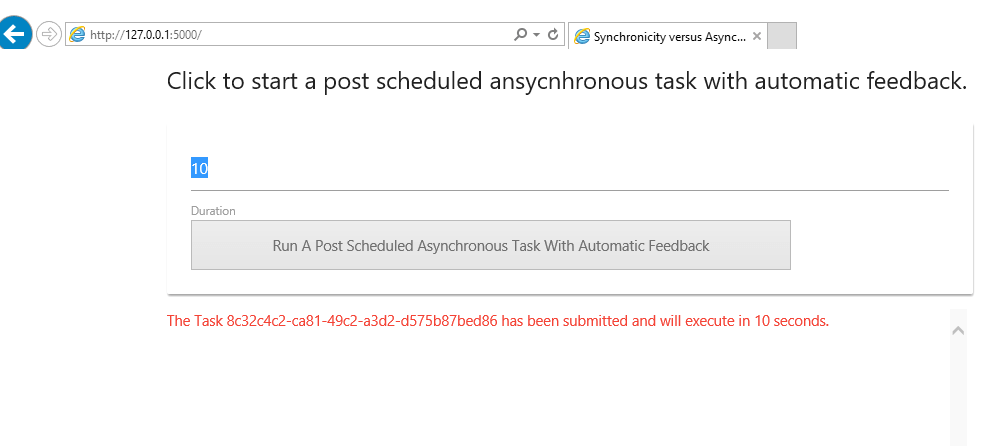This screenshot has width=998, height=446.
Task: Click the 127.0.0.1:5000 URL in the address bar
Action: (x=146, y=35)
